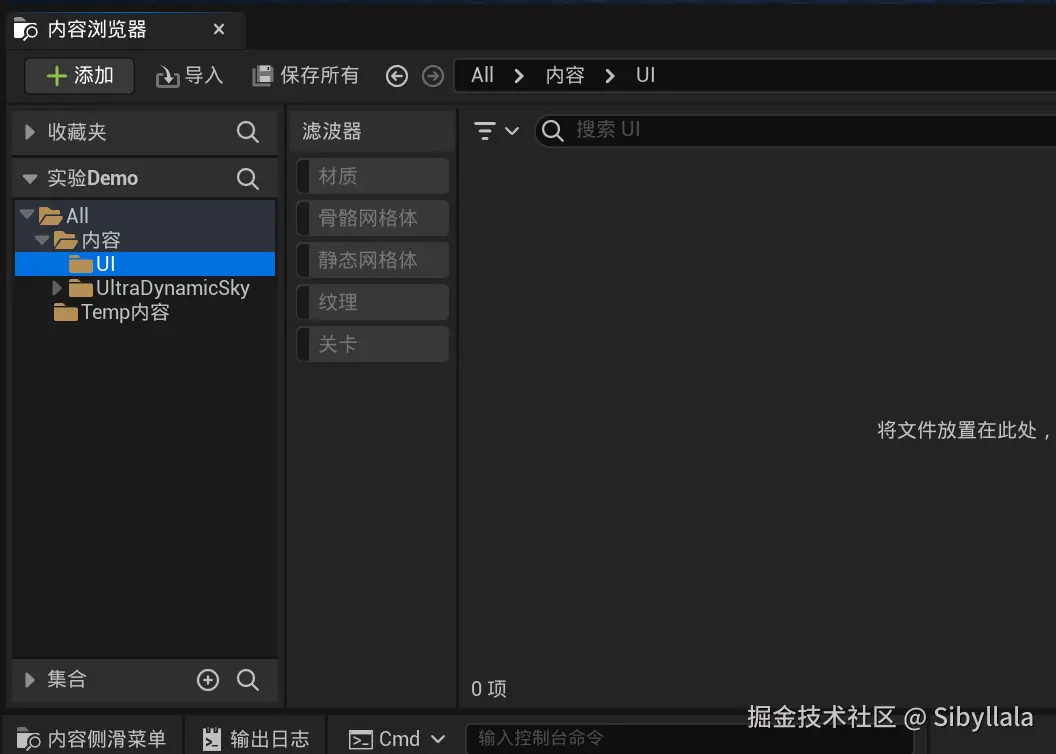
Task: Search collections with magnifier icon
Action: click(x=248, y=680)
